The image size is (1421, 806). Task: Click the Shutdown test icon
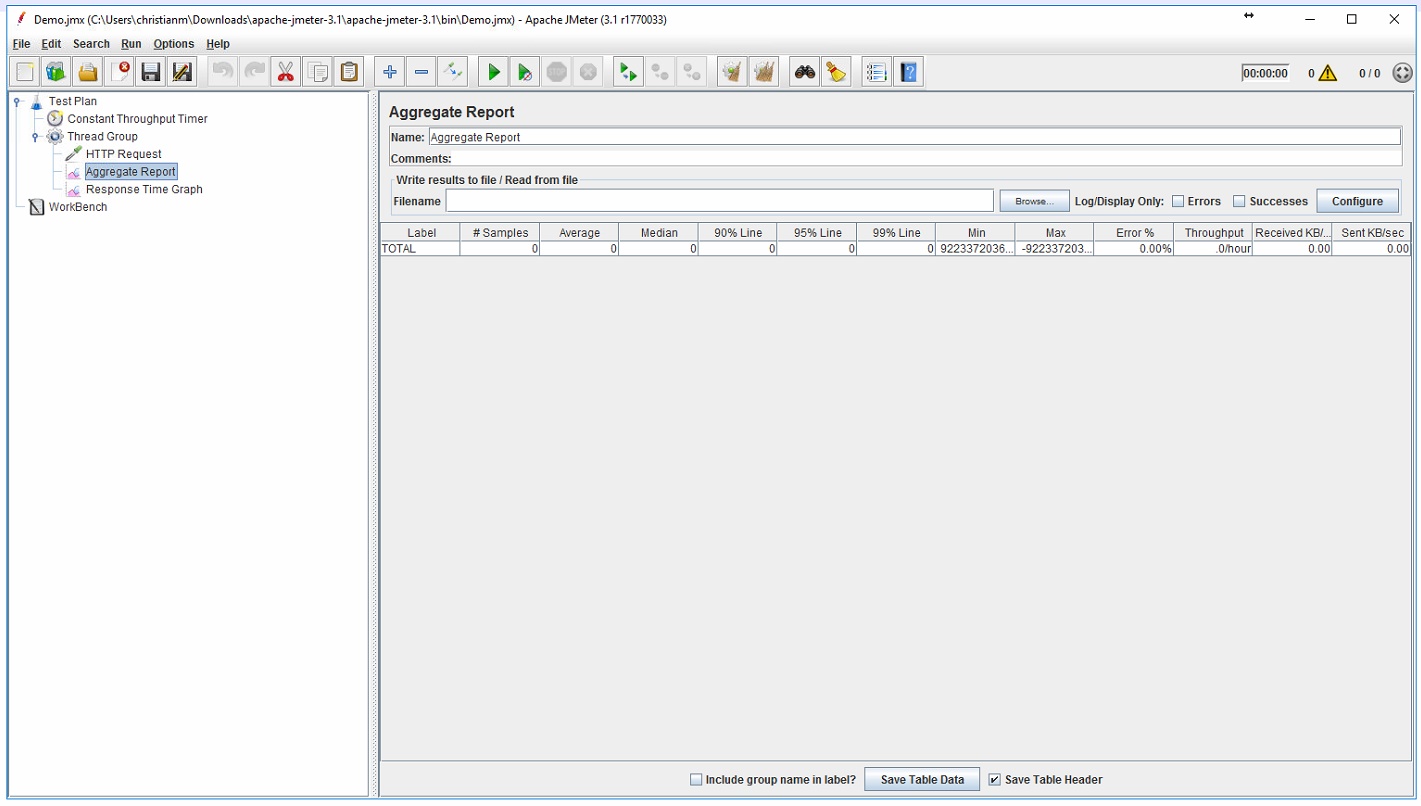coord(588,72)
